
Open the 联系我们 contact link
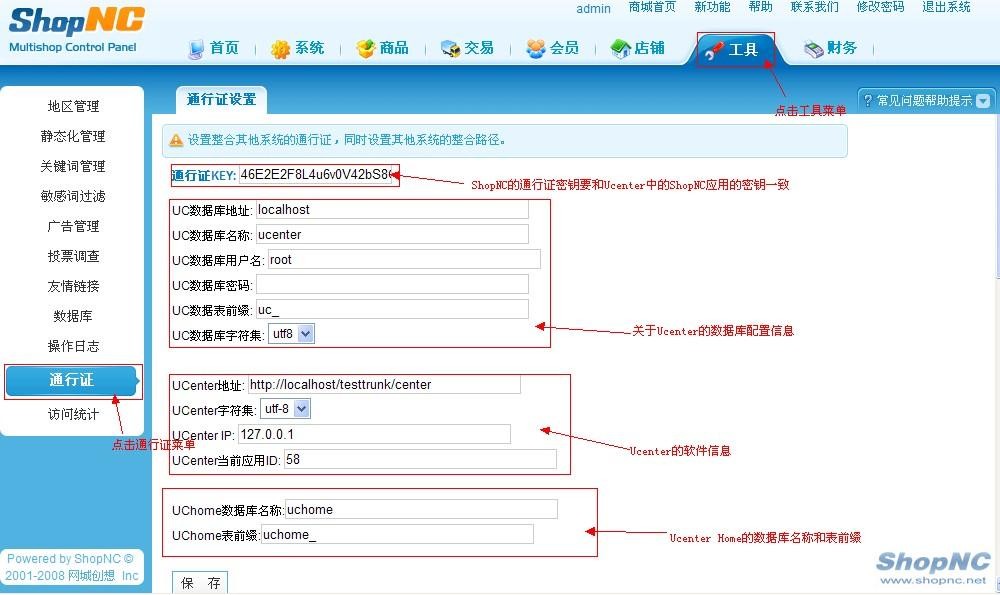pos(814,7)
